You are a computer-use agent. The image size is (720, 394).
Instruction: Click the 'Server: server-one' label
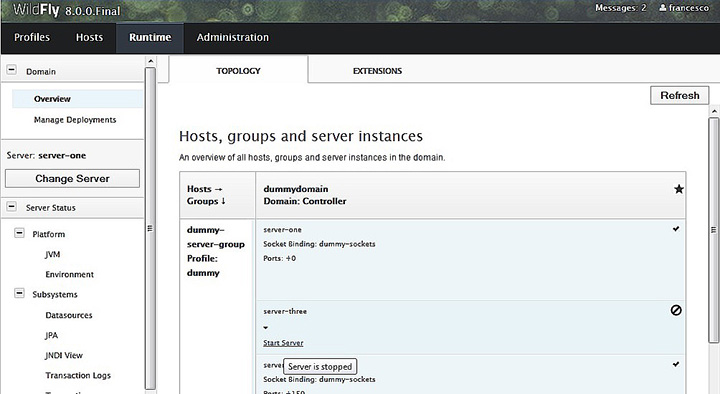coord(46,156)
